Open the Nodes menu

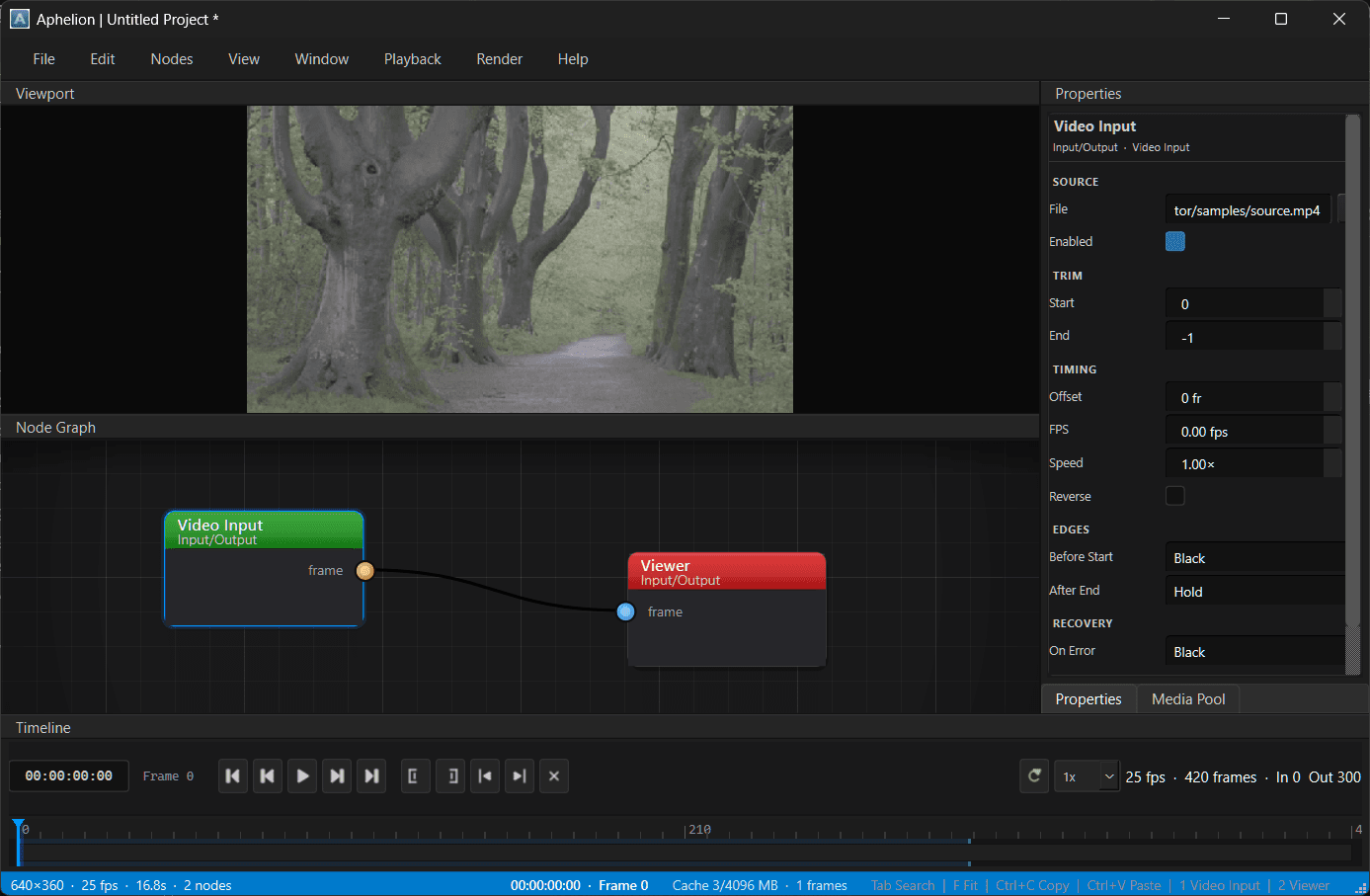coord(172,59)
